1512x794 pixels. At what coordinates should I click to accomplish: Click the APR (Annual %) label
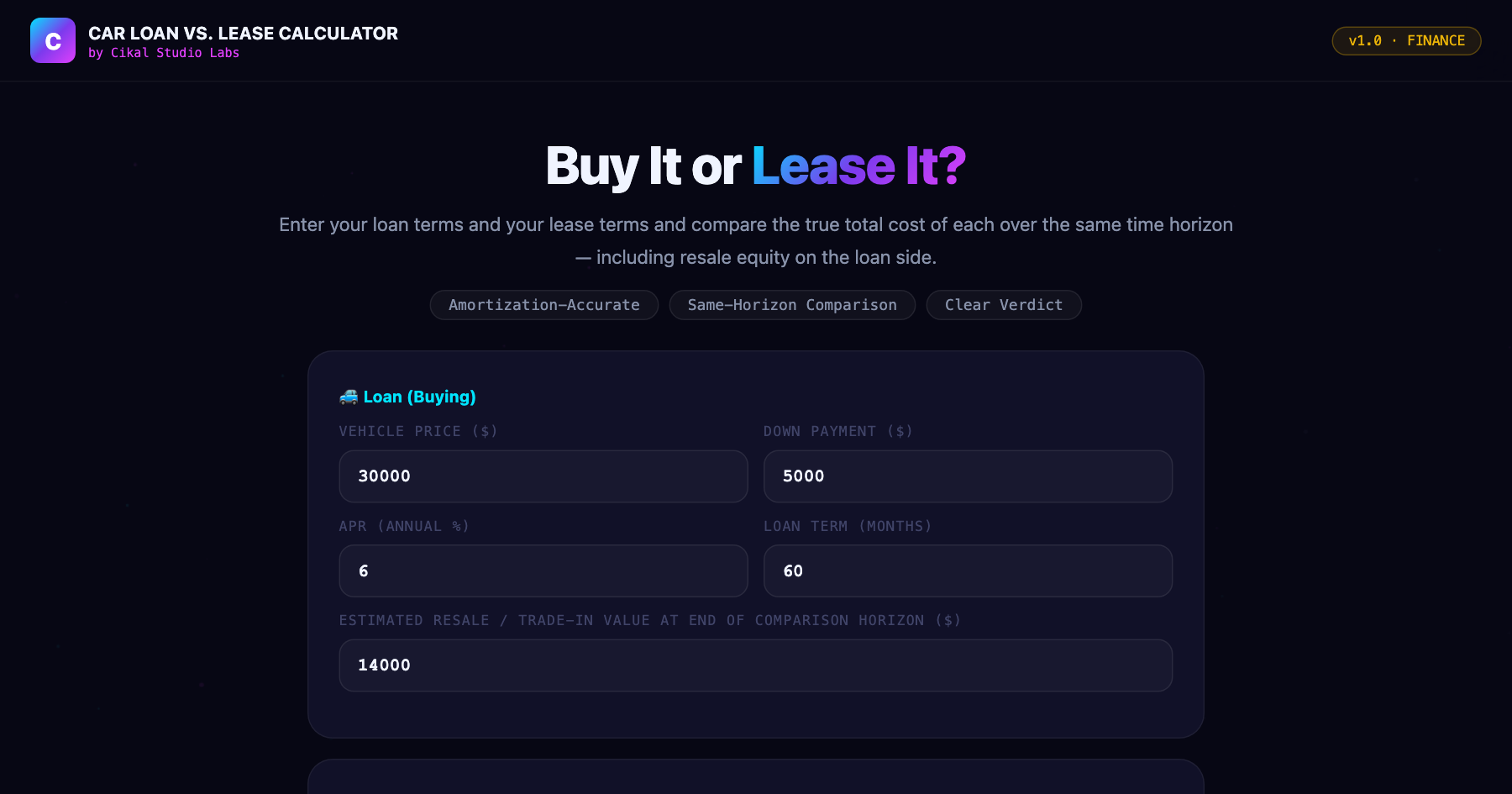pos(404,526)
